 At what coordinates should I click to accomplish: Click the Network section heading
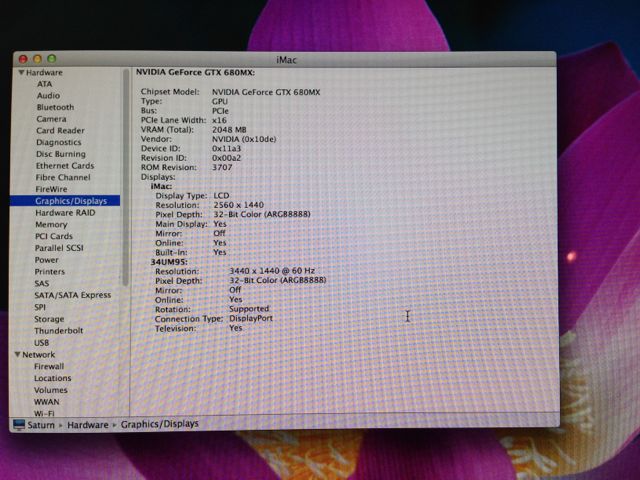pos(39,354)
